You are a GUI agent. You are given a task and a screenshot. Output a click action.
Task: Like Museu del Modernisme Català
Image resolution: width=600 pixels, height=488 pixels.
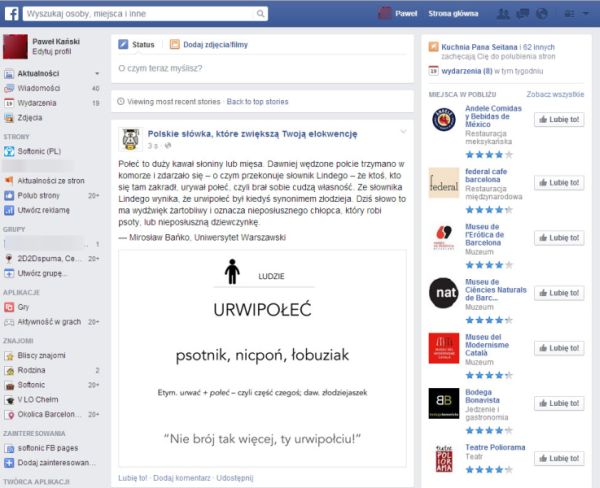point(559,348)
